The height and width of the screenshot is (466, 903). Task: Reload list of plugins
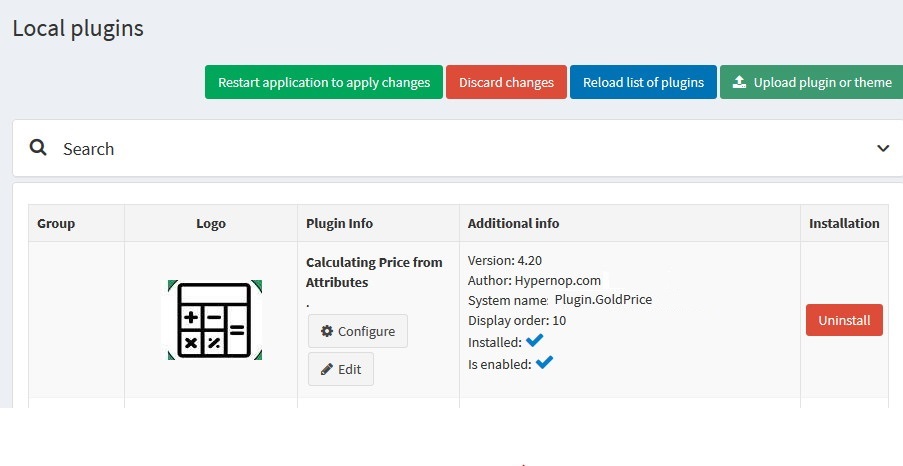coord(643,82)
